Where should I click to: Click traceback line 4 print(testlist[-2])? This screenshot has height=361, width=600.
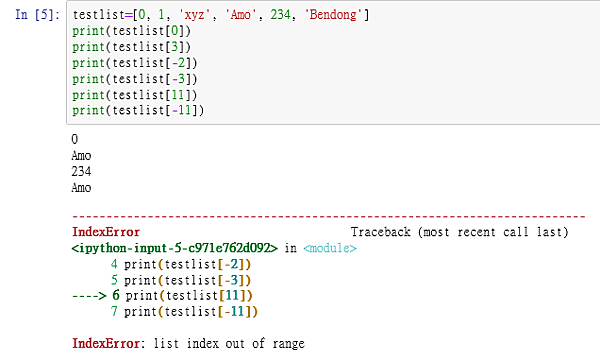[x=181, y=264]
